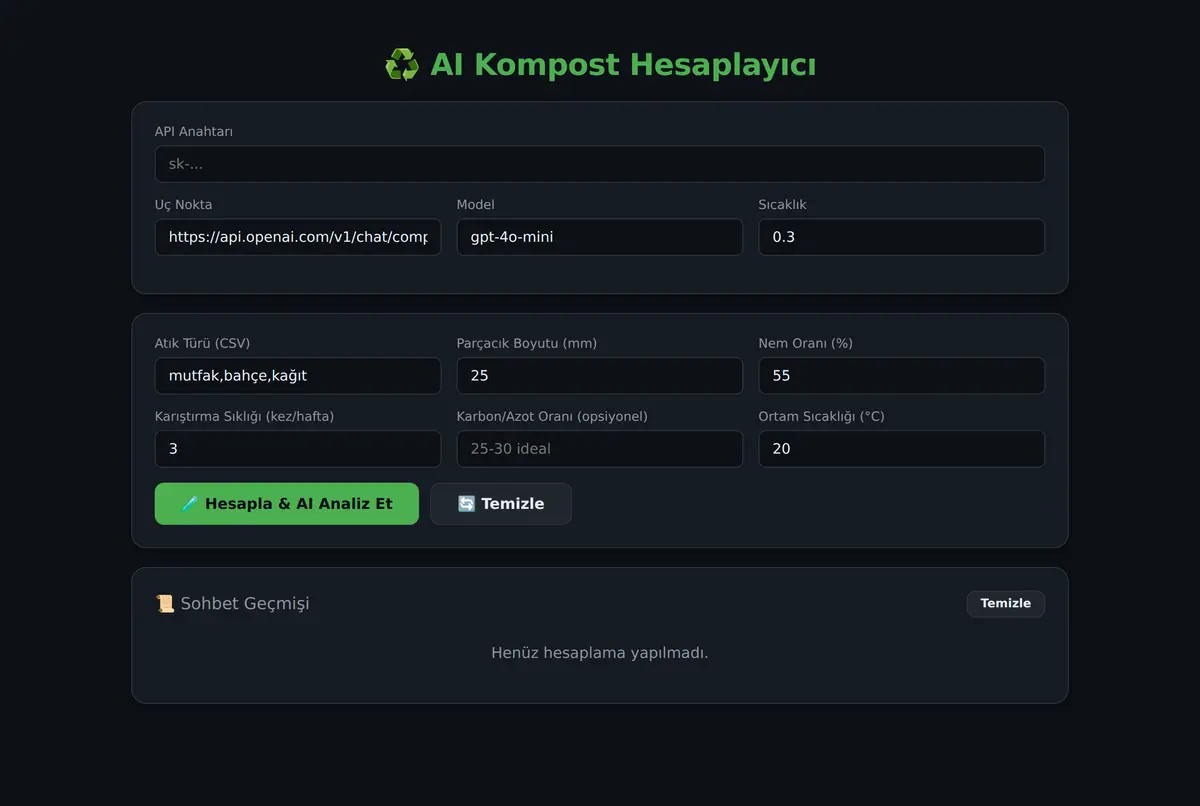
Task: Click the API Anahtarı input field
Action: tap(600, 164)
